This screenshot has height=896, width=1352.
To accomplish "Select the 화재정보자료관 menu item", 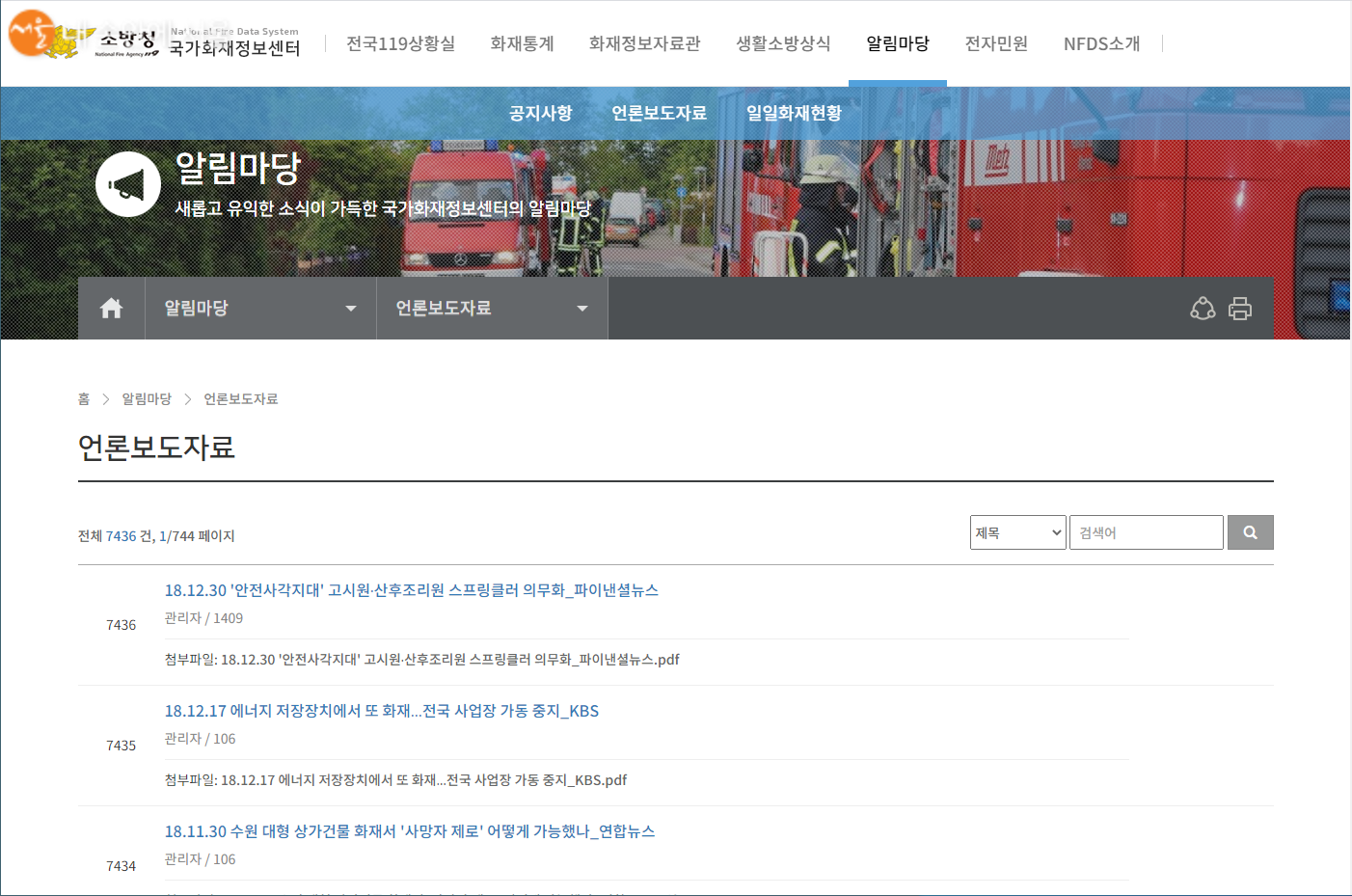I will click(644, 43).
